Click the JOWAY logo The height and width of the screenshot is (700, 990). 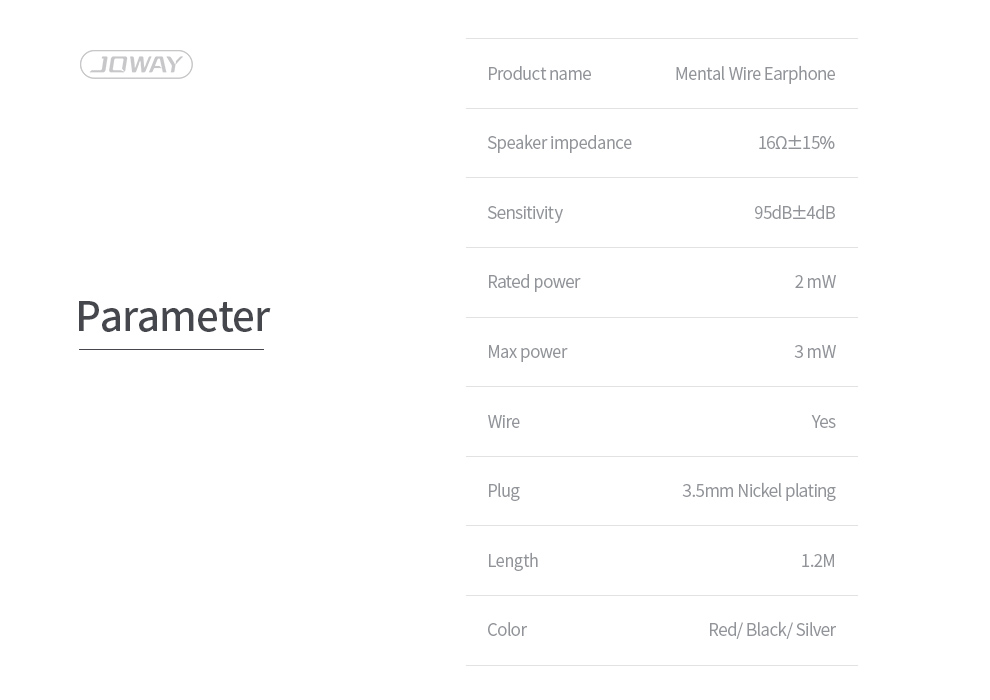pos(136,64)
